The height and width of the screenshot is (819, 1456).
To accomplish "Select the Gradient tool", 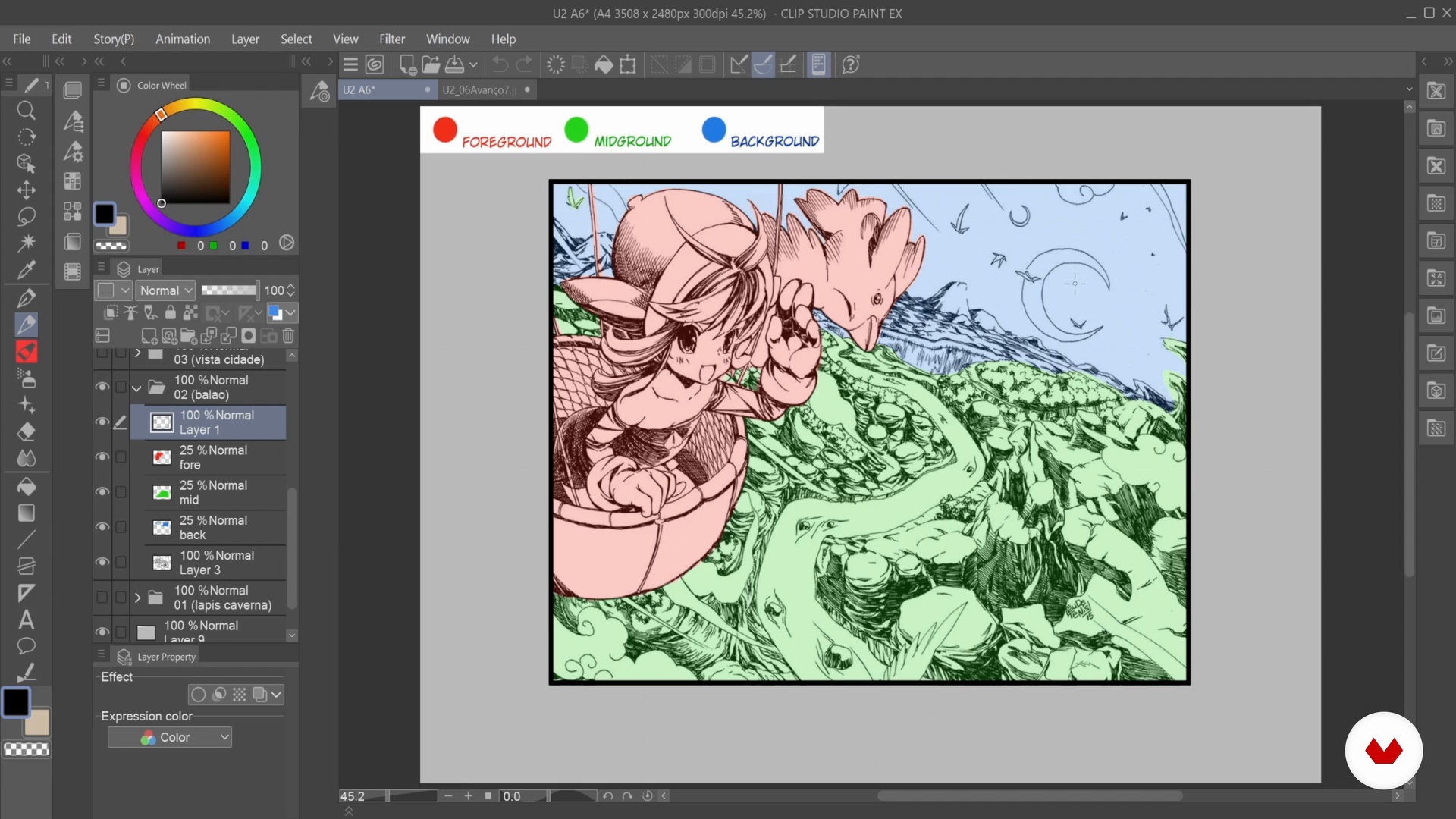I will point(26,513).
